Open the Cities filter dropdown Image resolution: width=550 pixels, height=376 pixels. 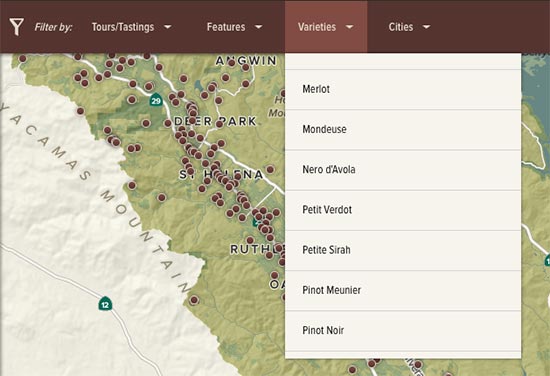point(409,27)
